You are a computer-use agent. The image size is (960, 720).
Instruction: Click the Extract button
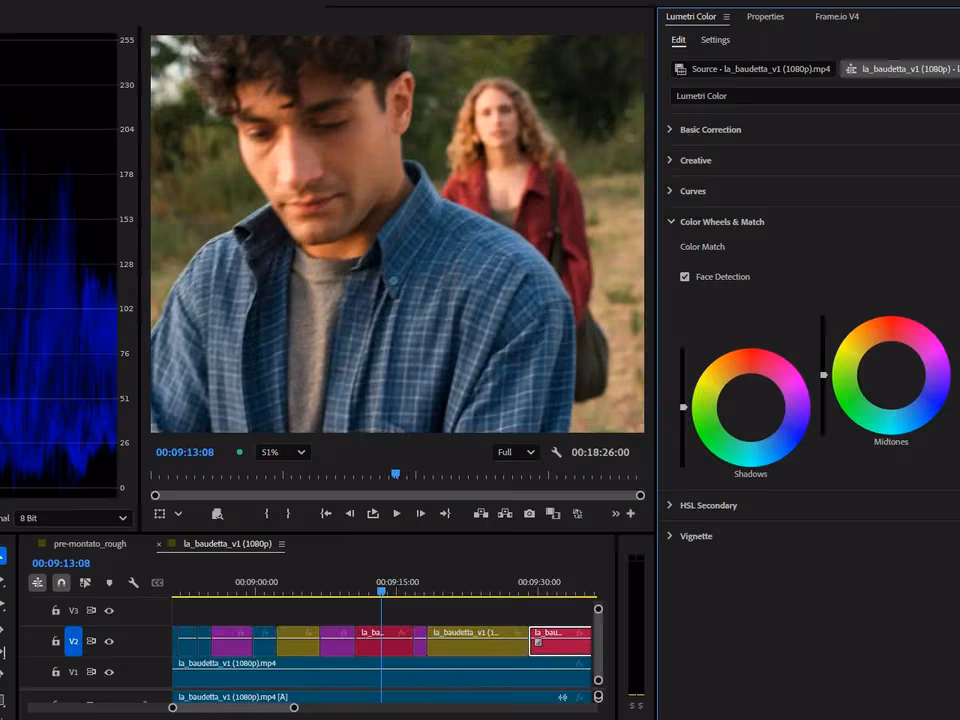pos(505,514)
